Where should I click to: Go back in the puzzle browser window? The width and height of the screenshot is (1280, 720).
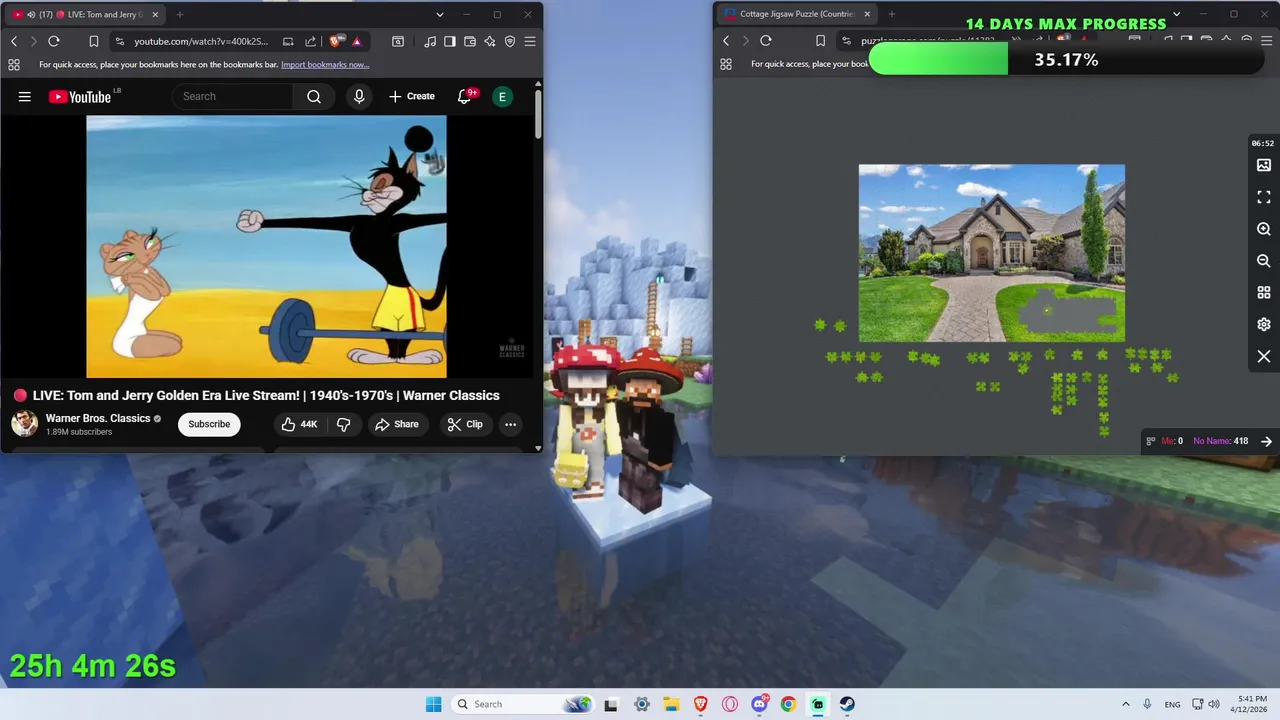click(x=727, y=41)
